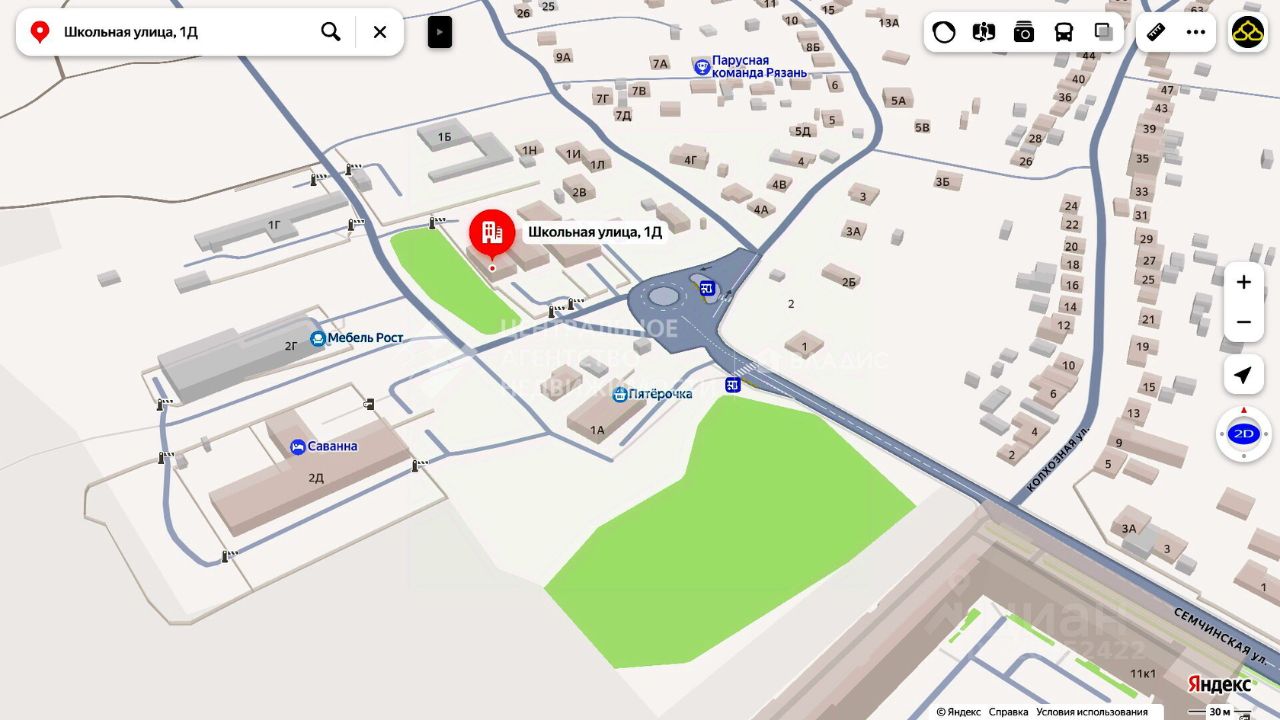Image resolution: width=1280 pixels, height=720 pixels.
Task: Expand the collapsed side panel arrow
Action: point(440,32)
